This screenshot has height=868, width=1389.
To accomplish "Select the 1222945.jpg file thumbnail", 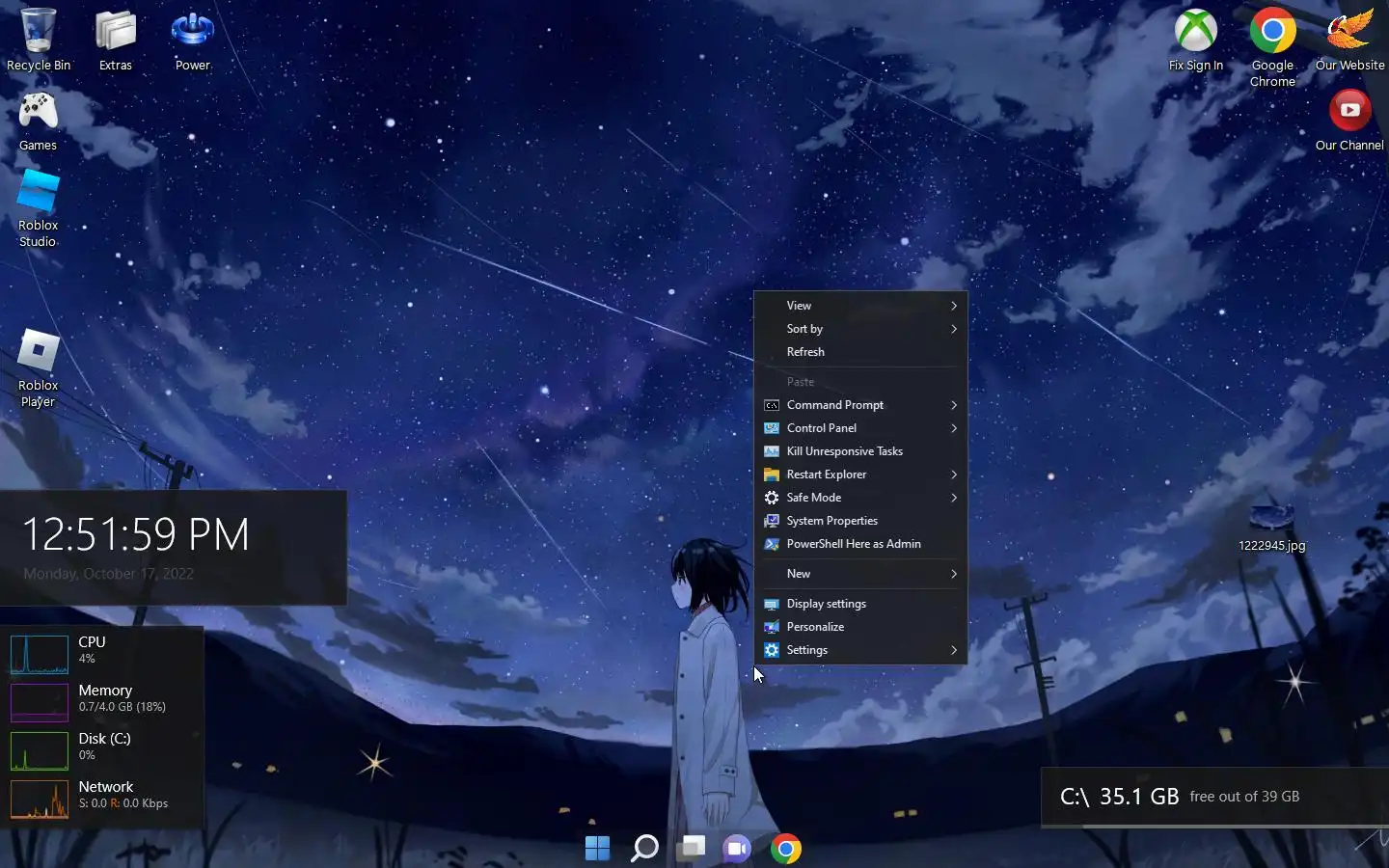I will tap(1271, 518).
